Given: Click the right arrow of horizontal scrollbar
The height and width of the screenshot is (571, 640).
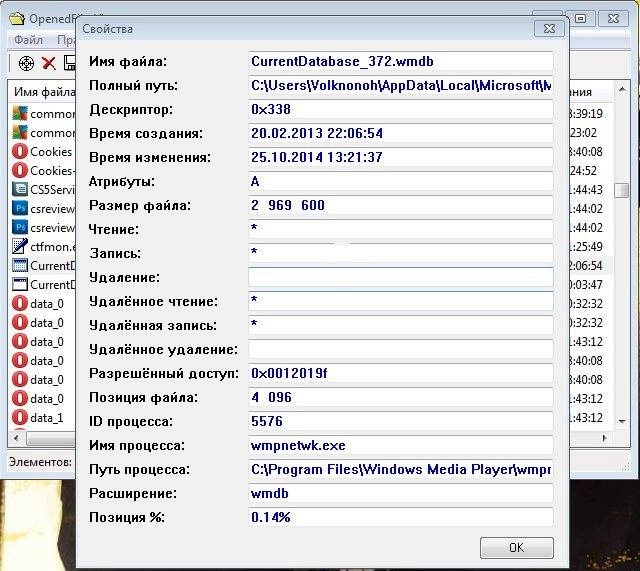Looking at the screenshot, I should (604, 438).
